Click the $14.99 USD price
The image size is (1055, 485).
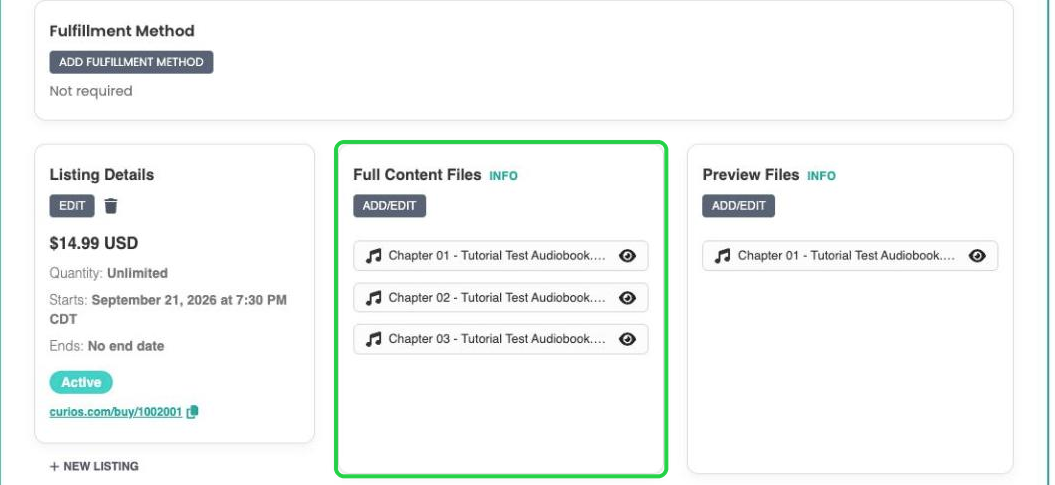tap(94, 243)
